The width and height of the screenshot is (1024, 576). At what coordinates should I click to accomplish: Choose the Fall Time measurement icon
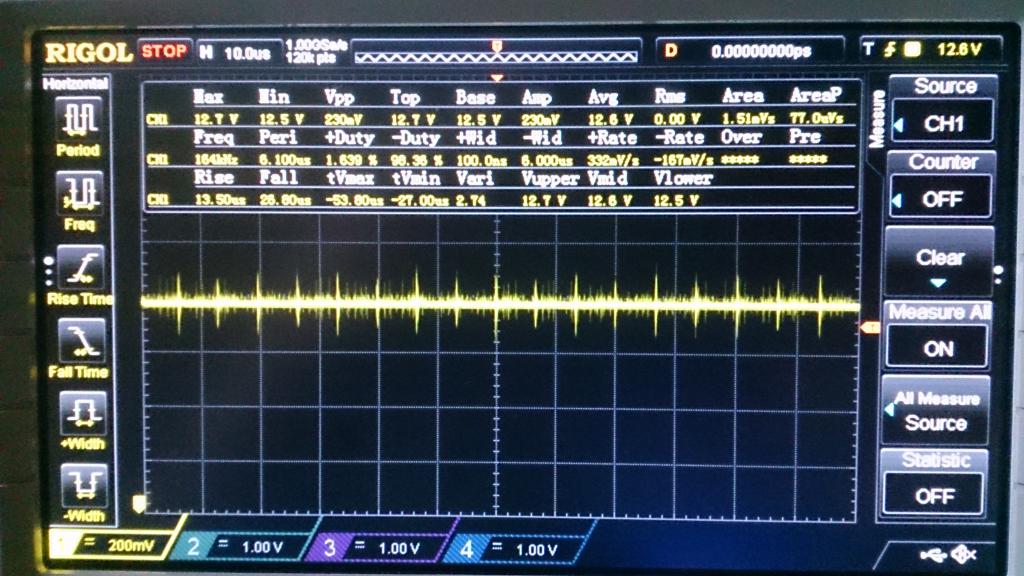pos(77,340)
